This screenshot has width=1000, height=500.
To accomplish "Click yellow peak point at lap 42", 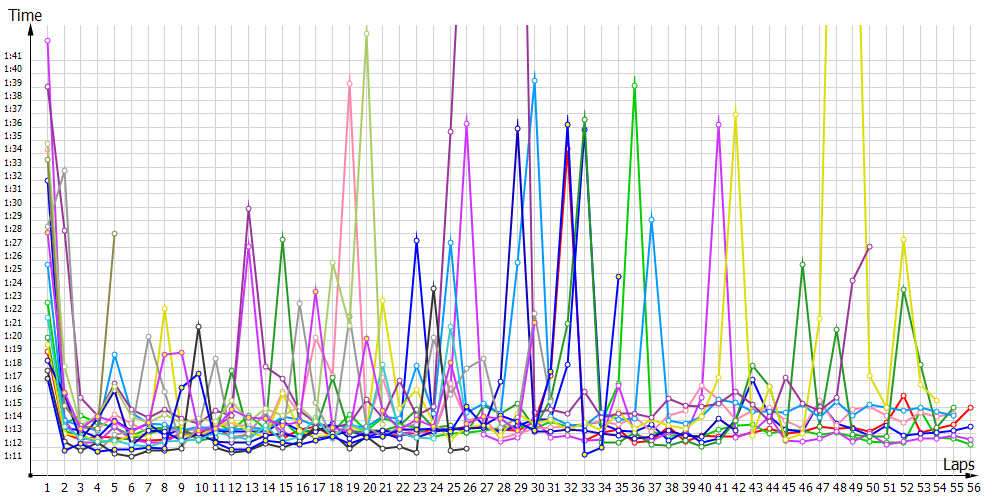I will pyautogui.click(x=736, y=115).
